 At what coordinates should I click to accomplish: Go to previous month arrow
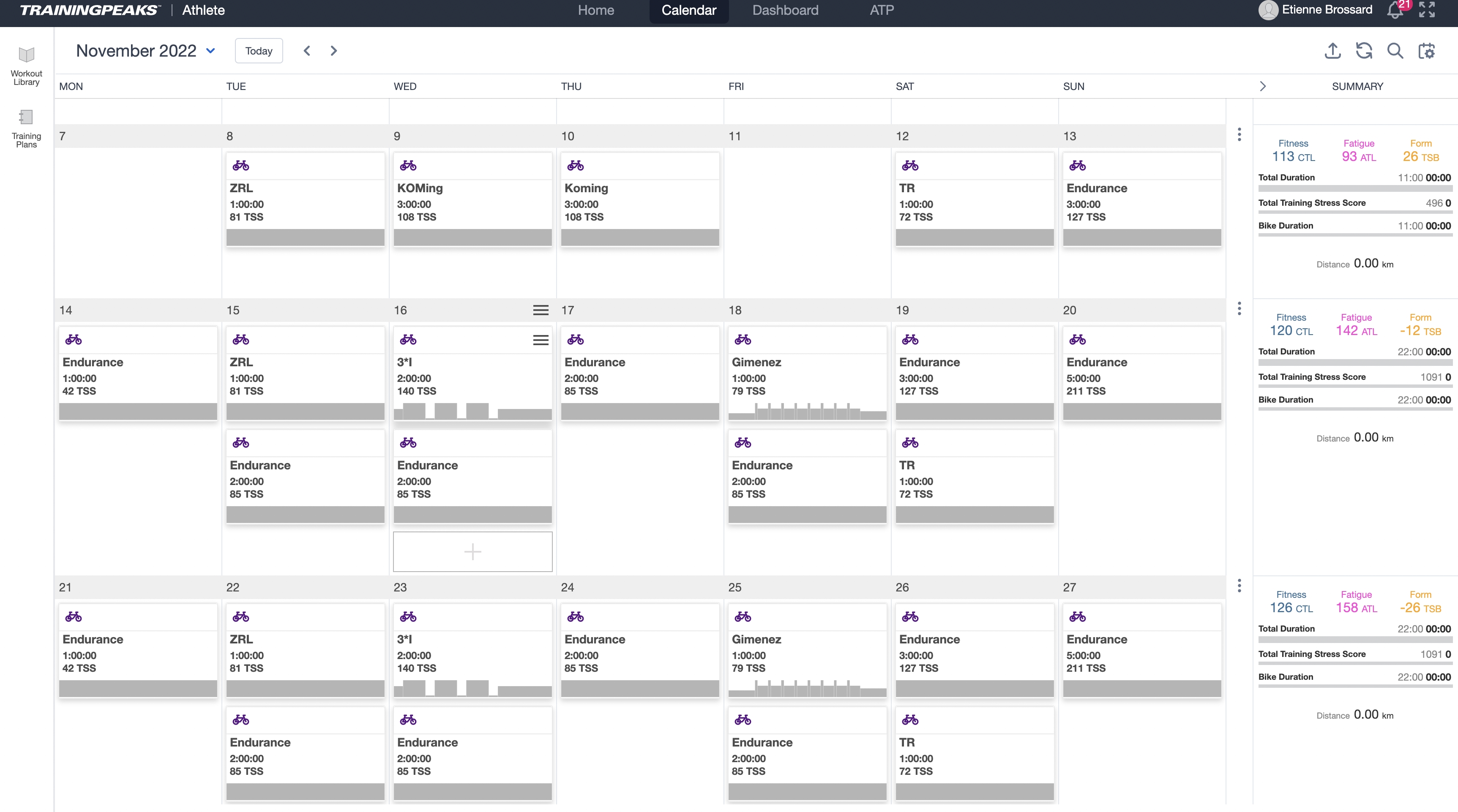tap(307, 51)
